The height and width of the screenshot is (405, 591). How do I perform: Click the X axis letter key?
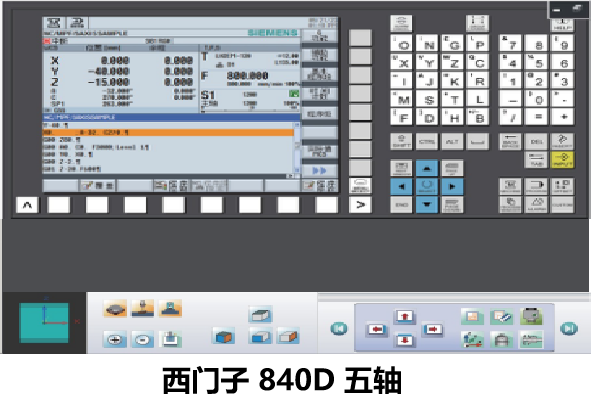[x=401, y=62]
